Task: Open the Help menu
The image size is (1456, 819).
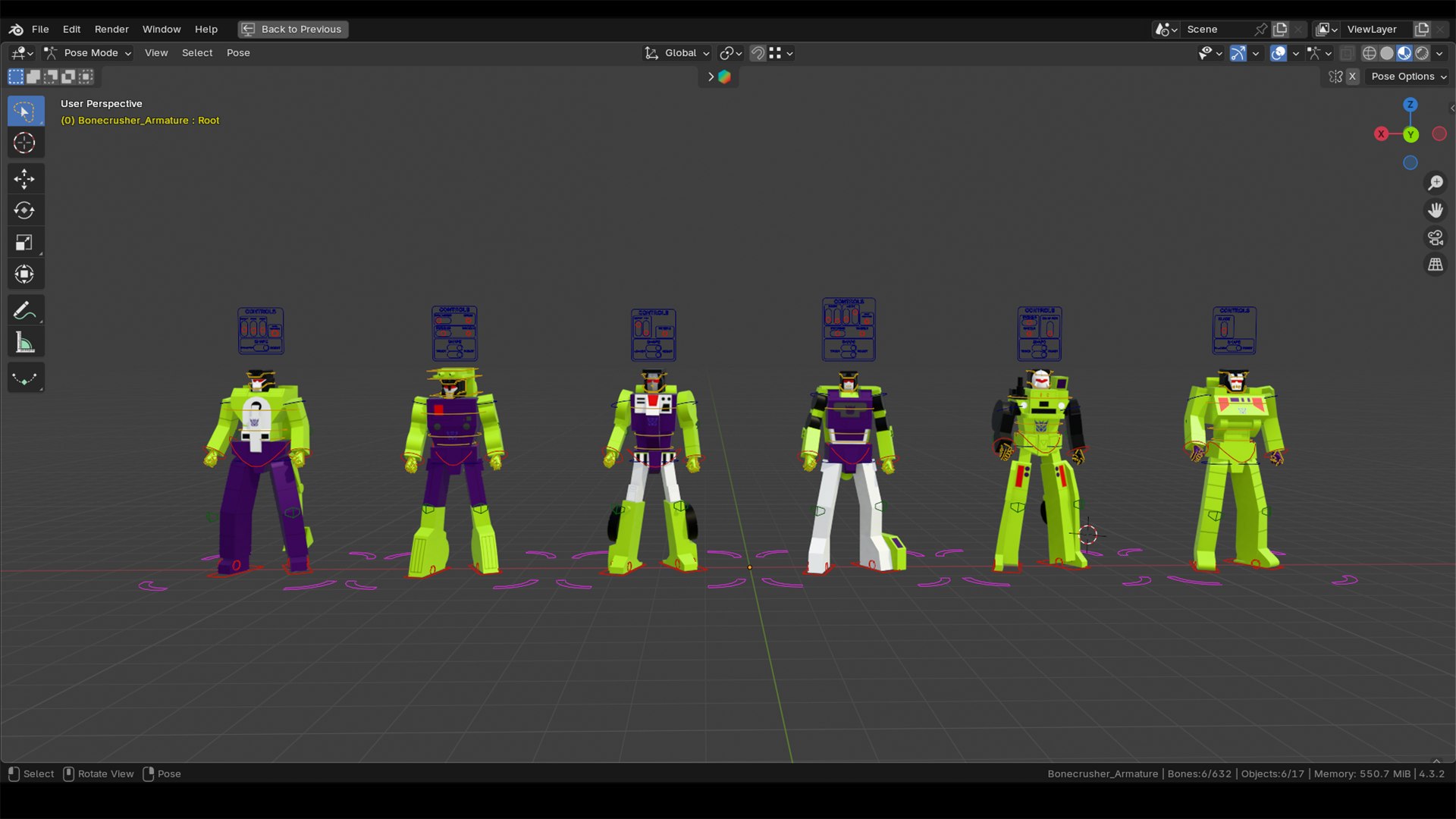Action: pos(206,29)
